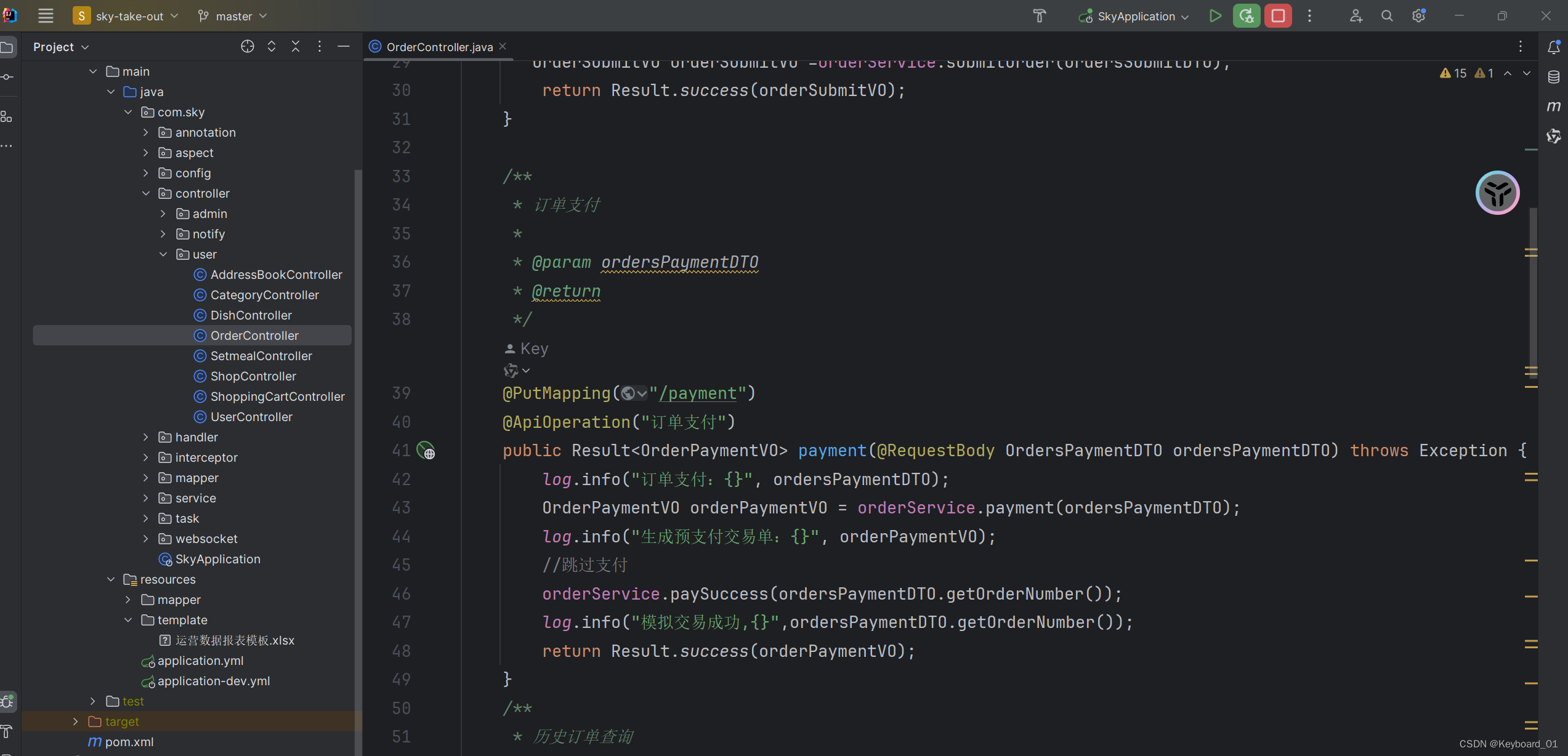This screenshot has width=1568, height=756.
Task: Click Collapse All in Project panel
Action: click(x=295, y=47)
